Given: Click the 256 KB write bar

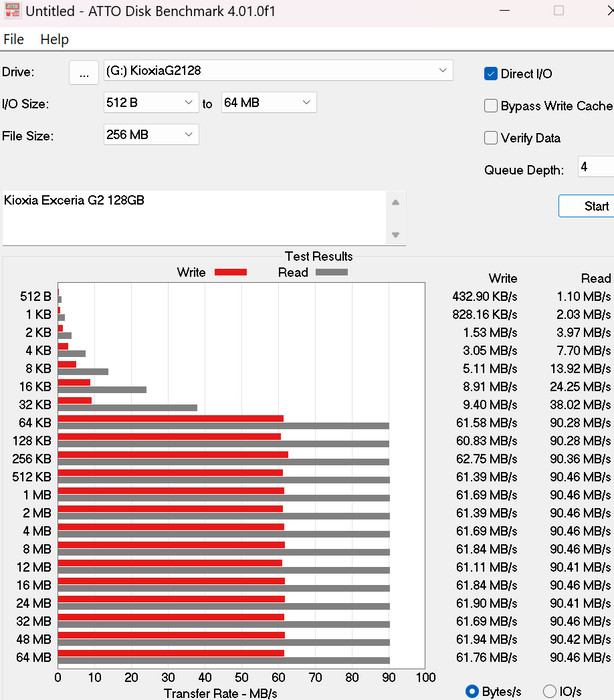Looking at the screenshot, I should point(173,454).
